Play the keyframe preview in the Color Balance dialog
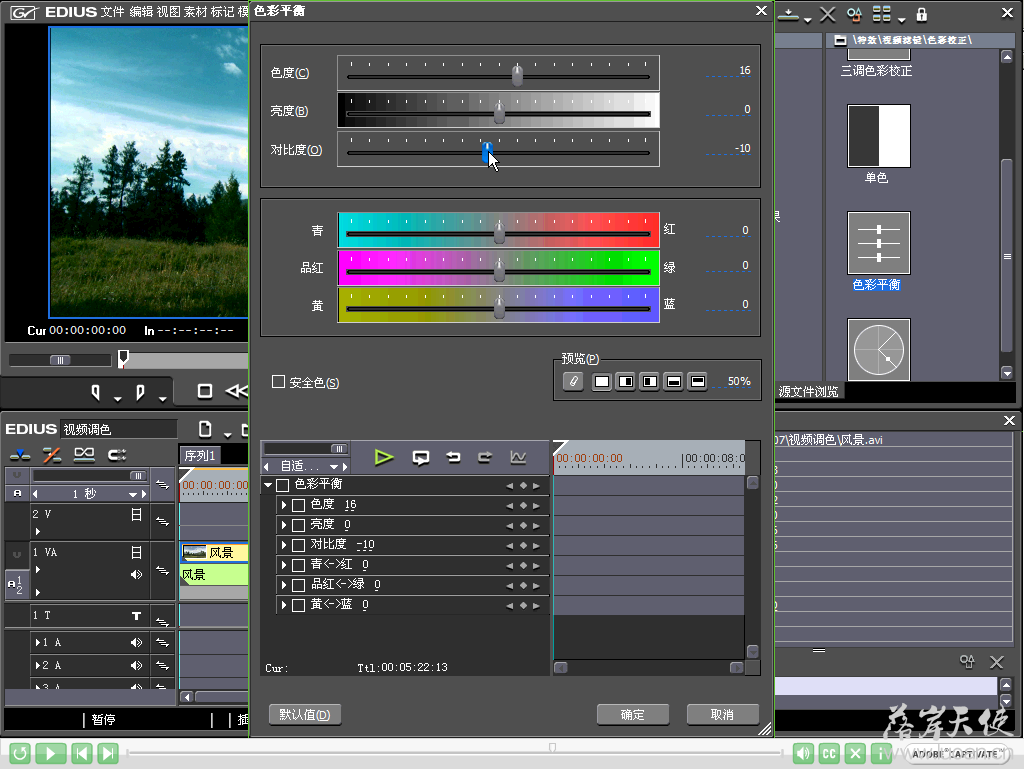The image size is (1024, 769). [384, 458]
